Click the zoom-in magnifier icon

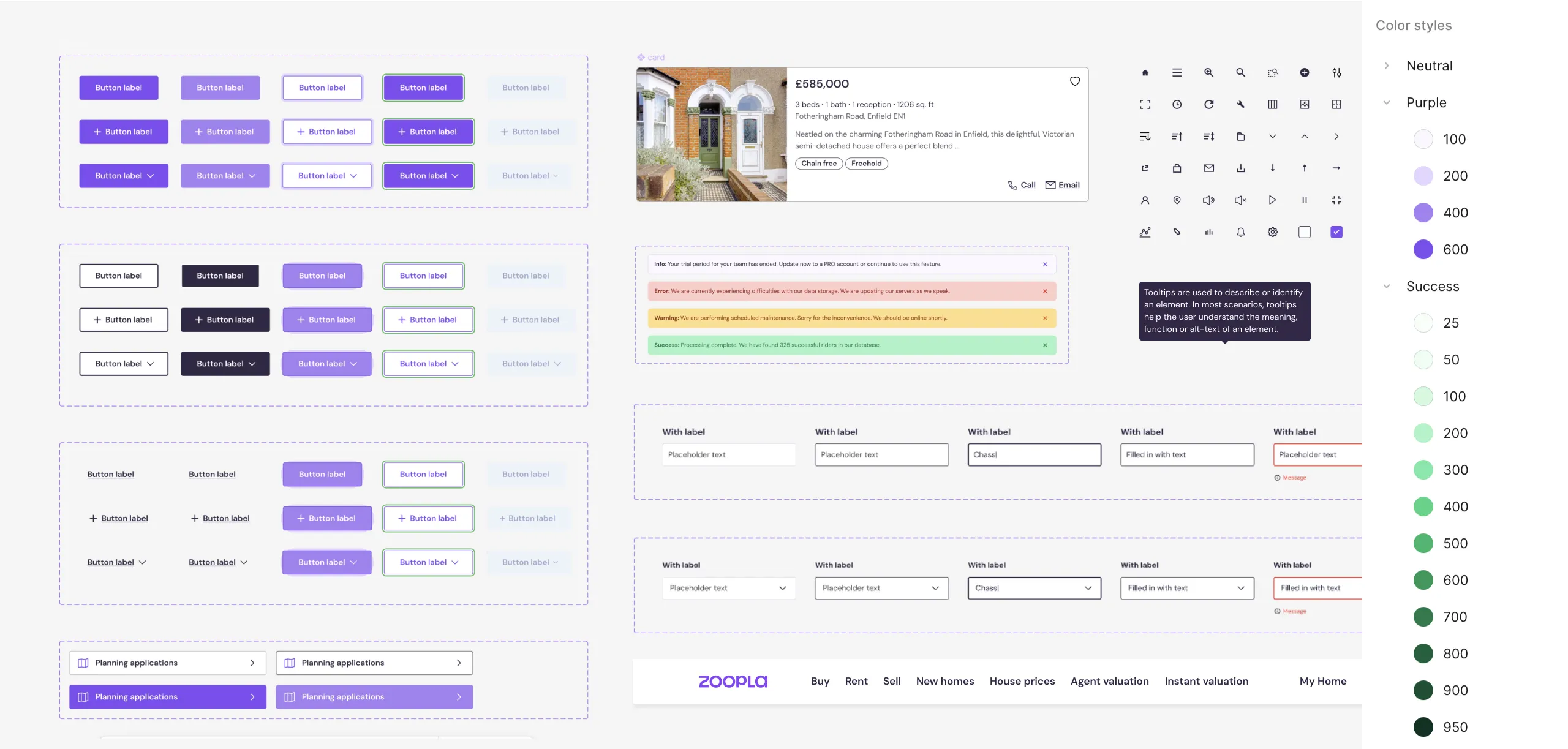point(1208,72)
